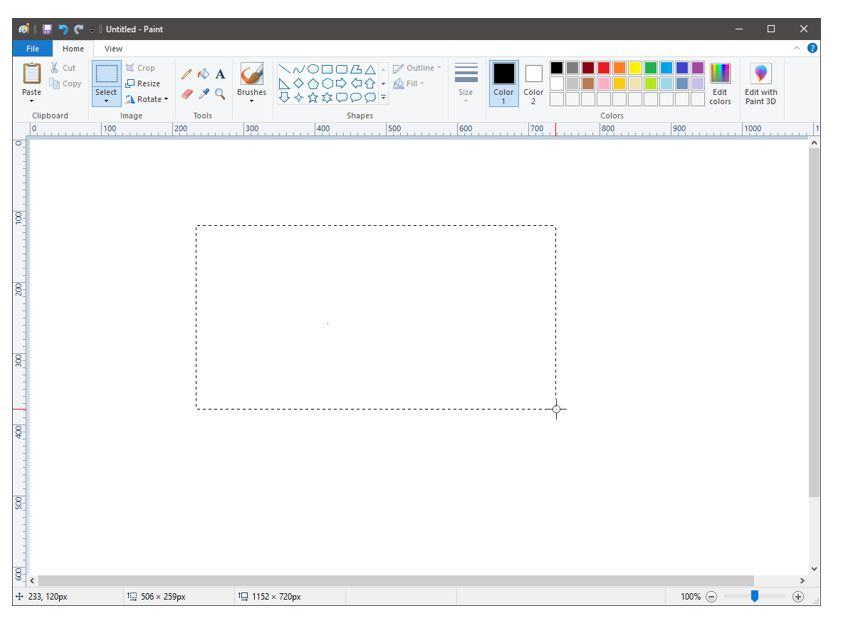Select the Color picker eyedropper tool

pyautogui.click(x=203, y=93)
